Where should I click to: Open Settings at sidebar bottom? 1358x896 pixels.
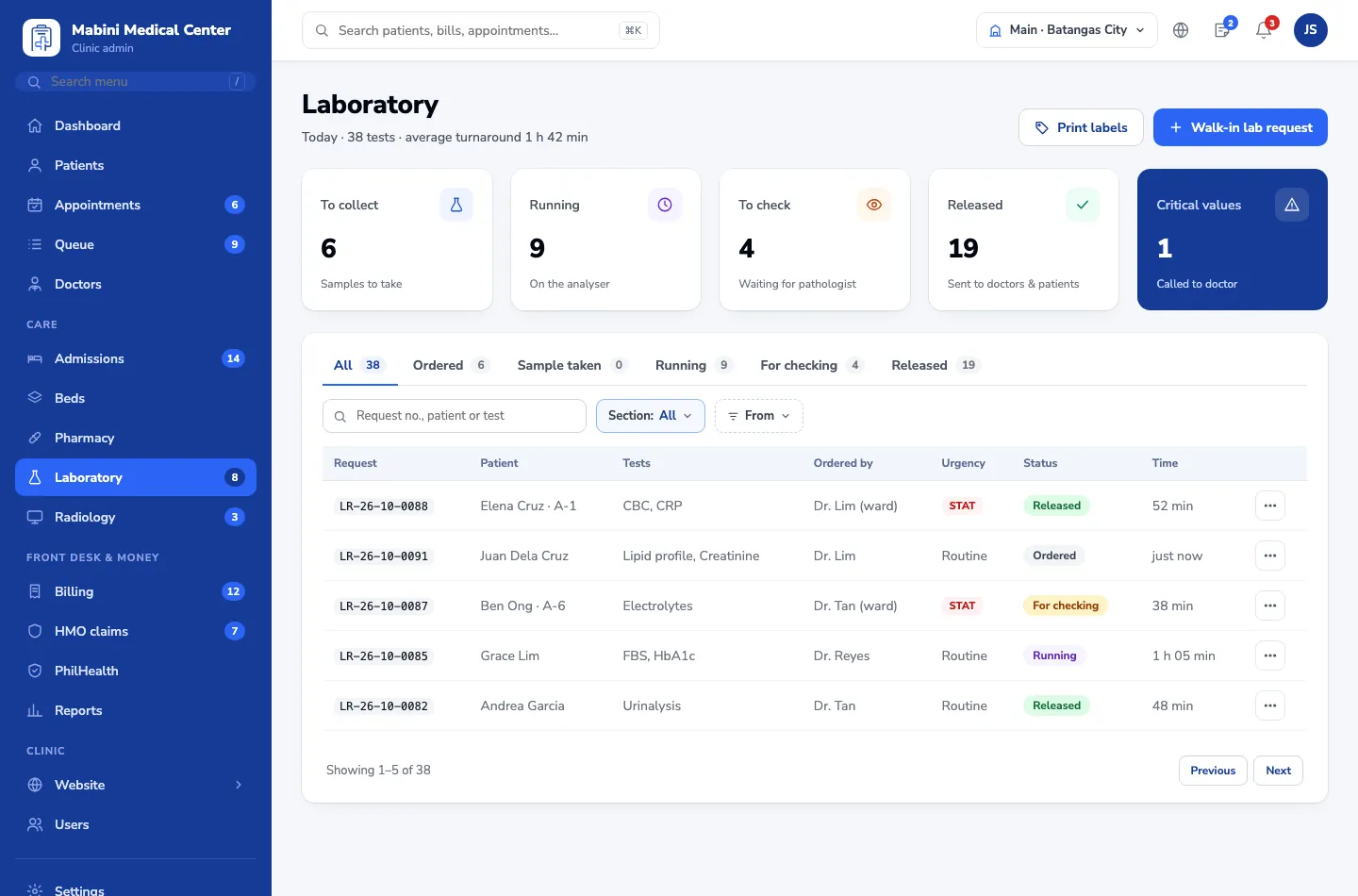tap(136, 889)
